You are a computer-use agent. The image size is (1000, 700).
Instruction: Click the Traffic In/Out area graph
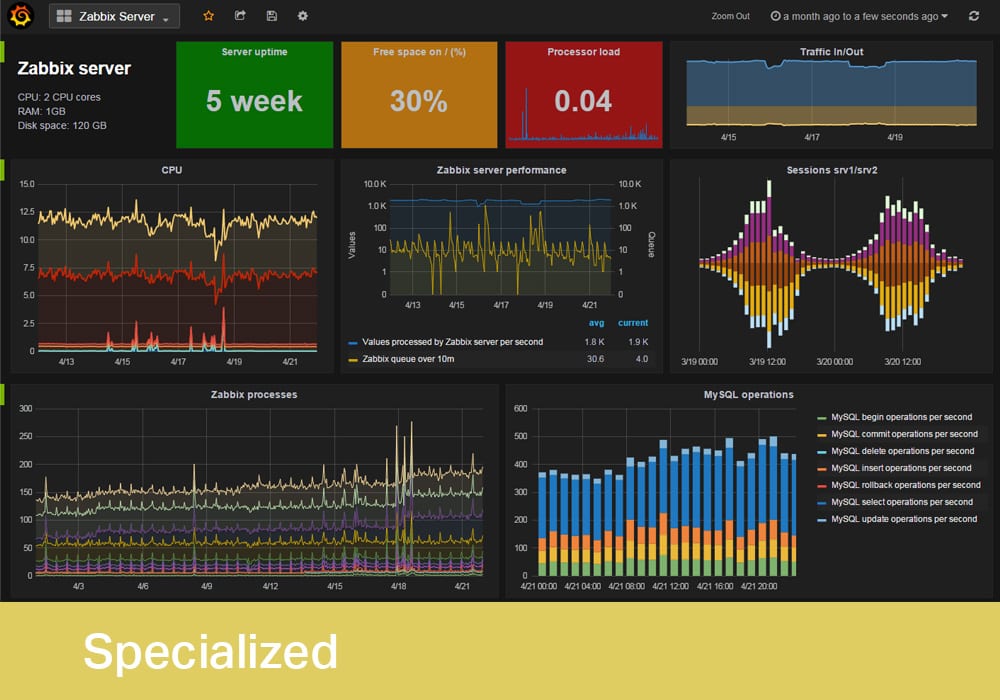(x=832, y=93)
